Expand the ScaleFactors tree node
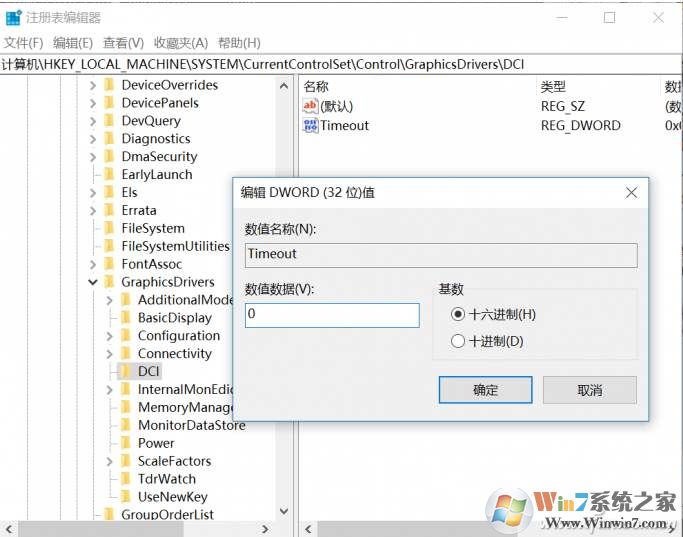The width and height of the screenshot is (683, 537). click(109, 461)
